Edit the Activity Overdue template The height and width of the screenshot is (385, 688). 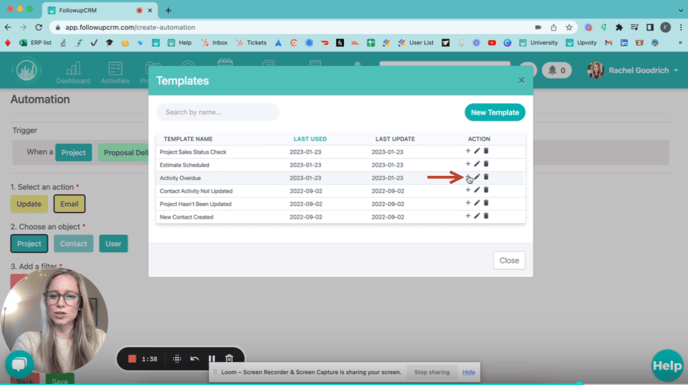477,177
